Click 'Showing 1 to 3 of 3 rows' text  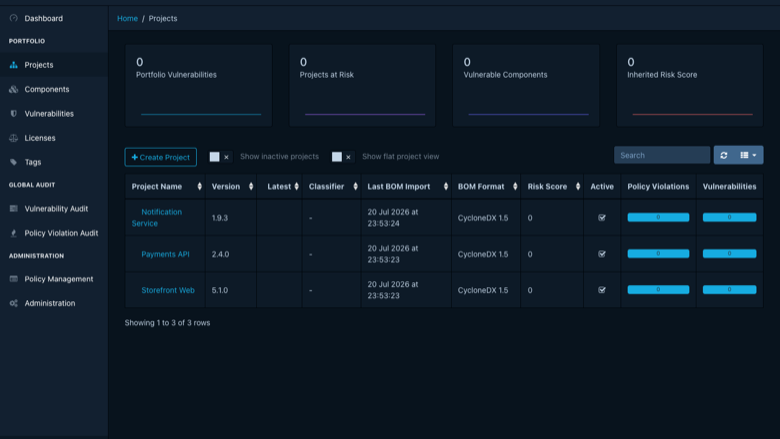pyautogui.click(x=167, y=323)
